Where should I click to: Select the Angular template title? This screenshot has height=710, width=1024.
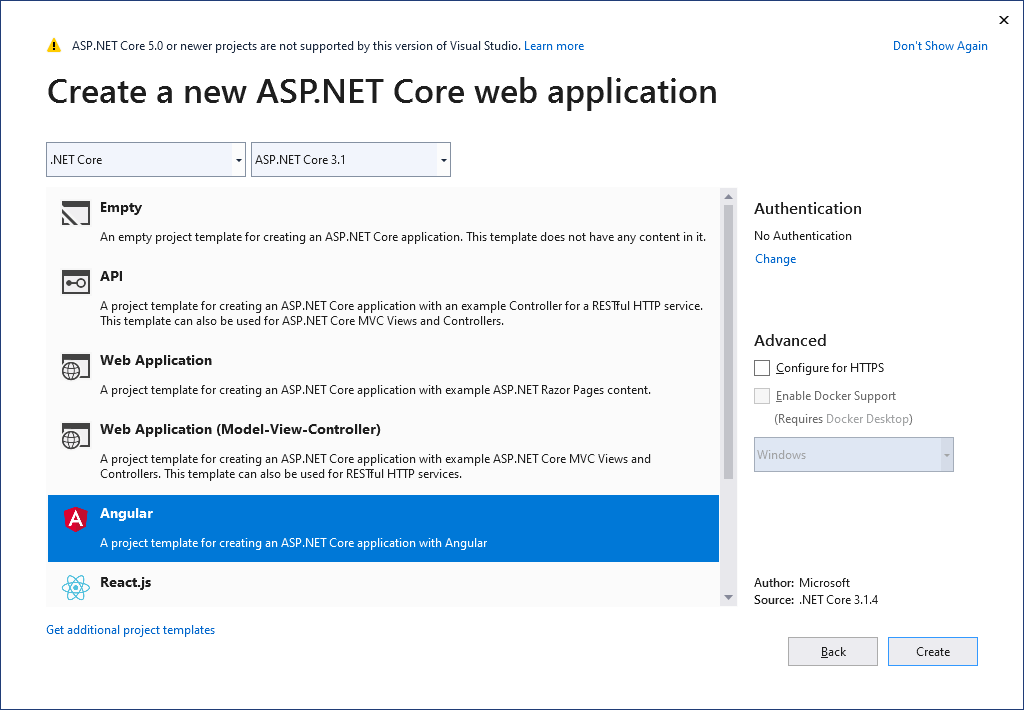click(x=126, y=513)
